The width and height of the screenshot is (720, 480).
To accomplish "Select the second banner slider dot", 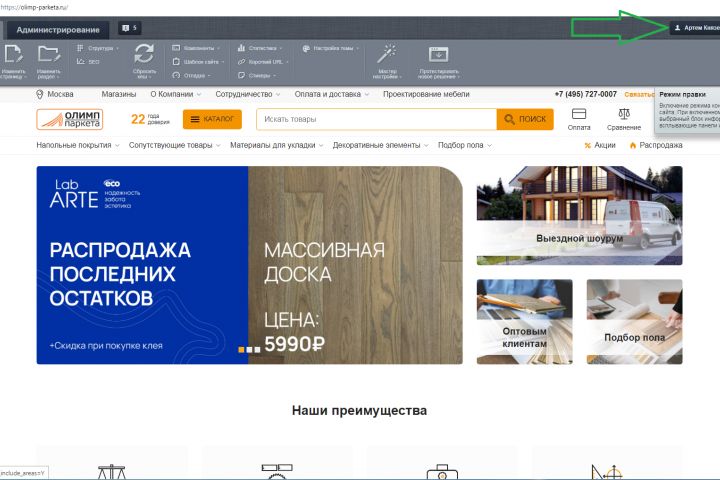I will coord(249,350).
